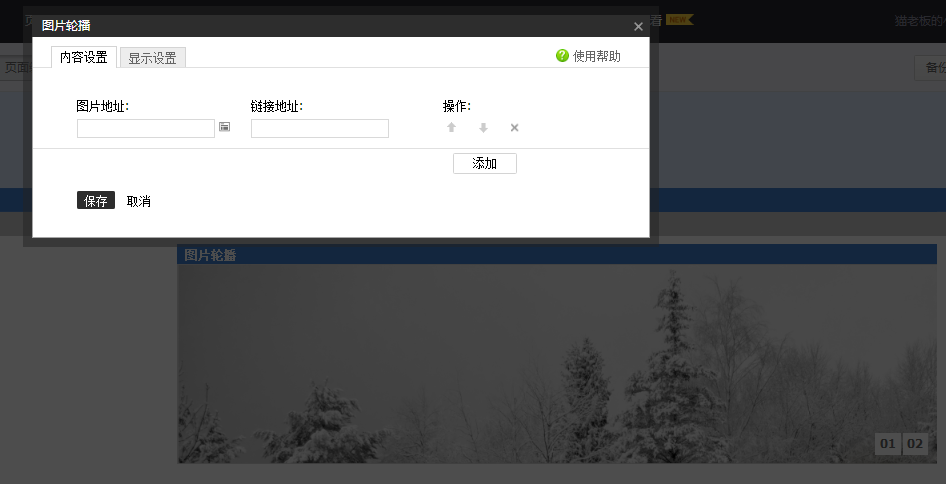Move the slide row up with up arrow
Viewport: 946px width, 484px height.
(451, 127)
